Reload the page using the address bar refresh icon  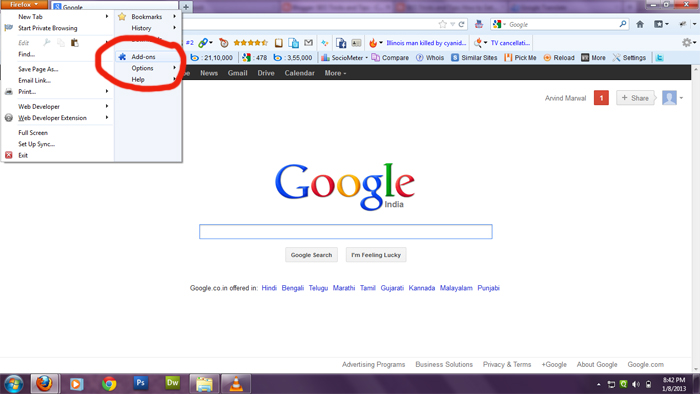click(x=462, y=24)
